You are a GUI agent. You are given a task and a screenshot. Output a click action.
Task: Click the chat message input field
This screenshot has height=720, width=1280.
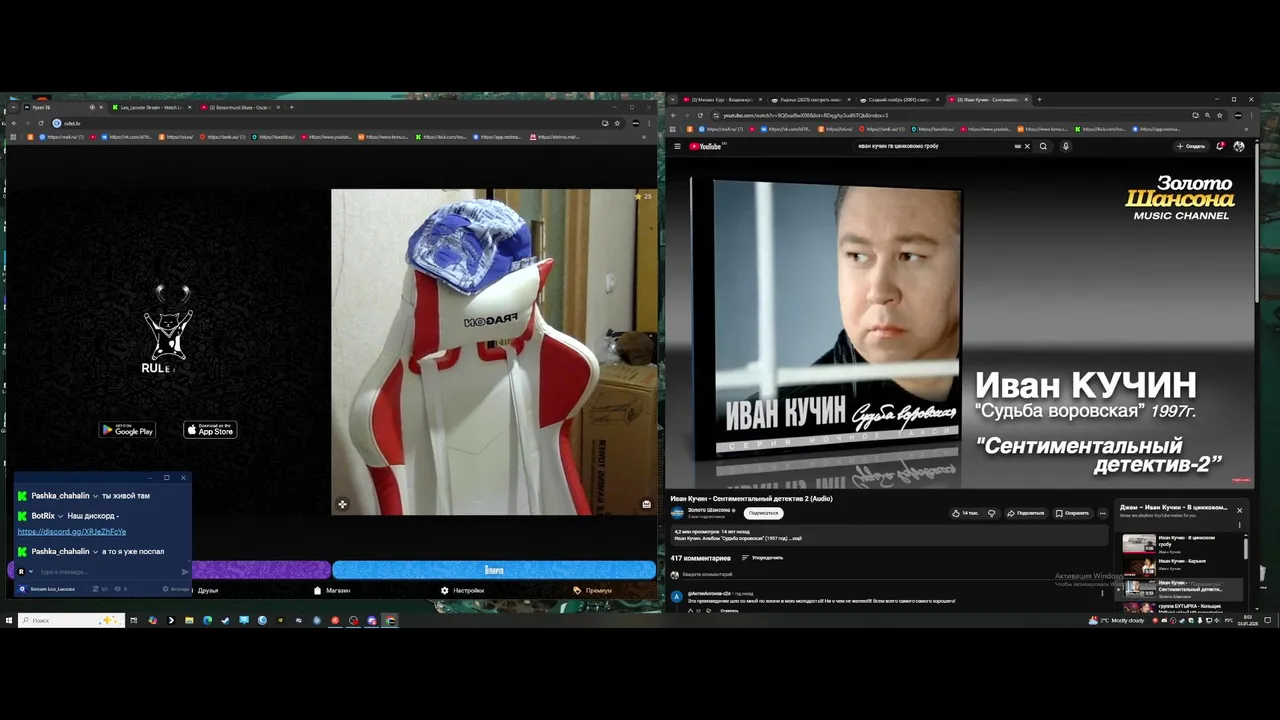coord(108,572)
